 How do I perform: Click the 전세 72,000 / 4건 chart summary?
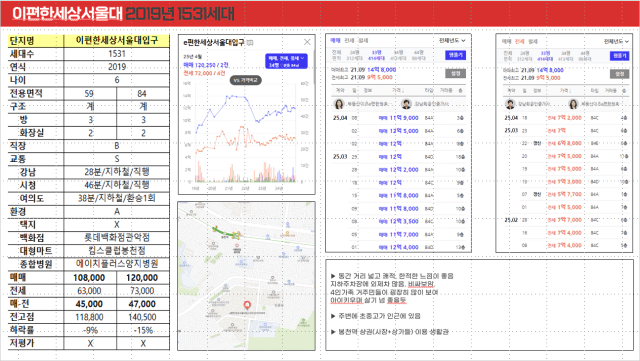(204, 73)
